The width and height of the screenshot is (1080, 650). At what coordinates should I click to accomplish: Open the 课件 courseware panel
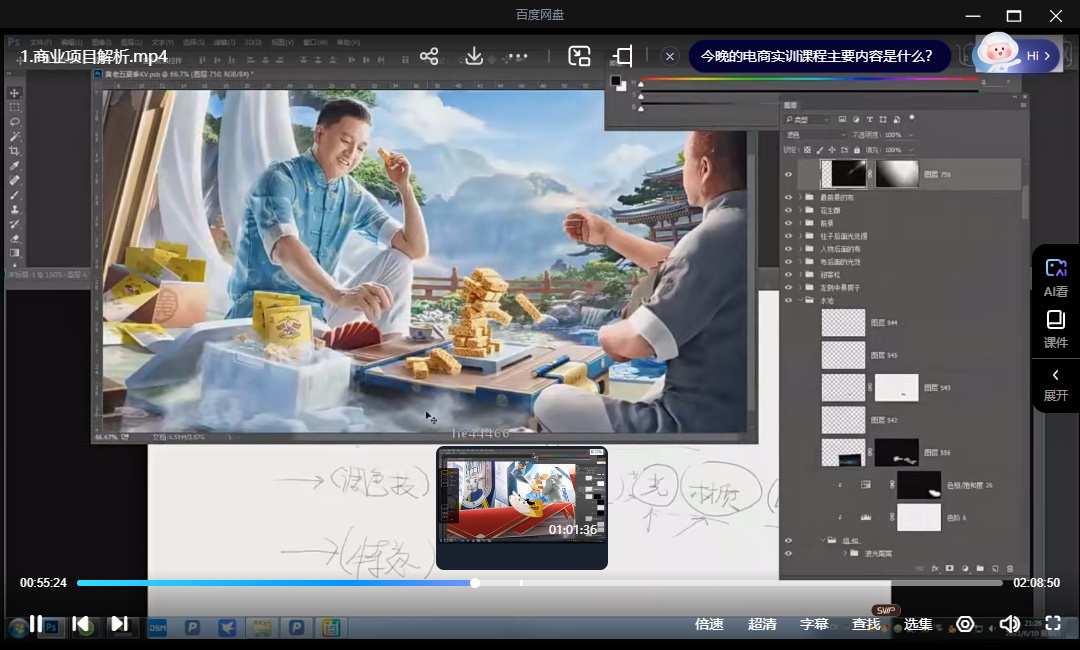(x=1055, y=328)
